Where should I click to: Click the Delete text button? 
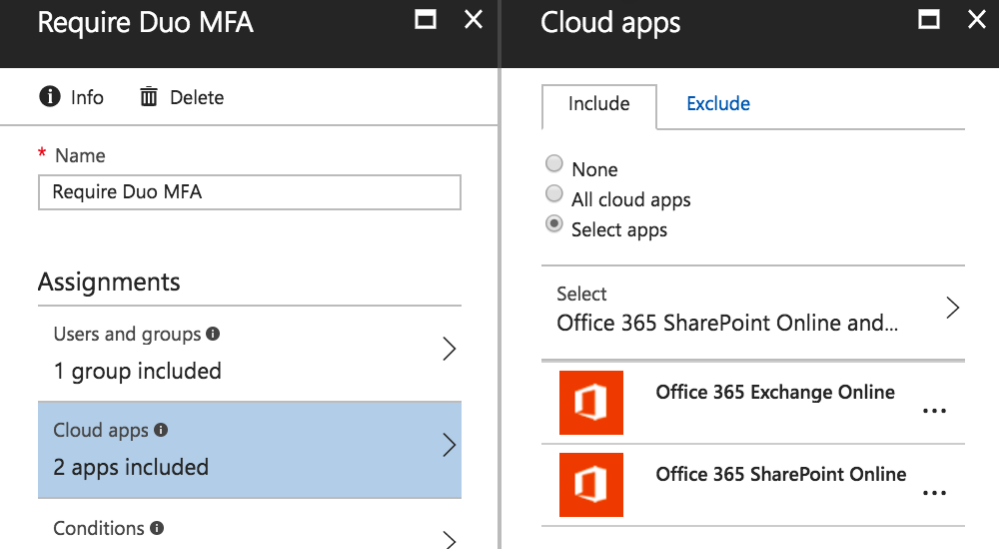(x=197, y=98)
